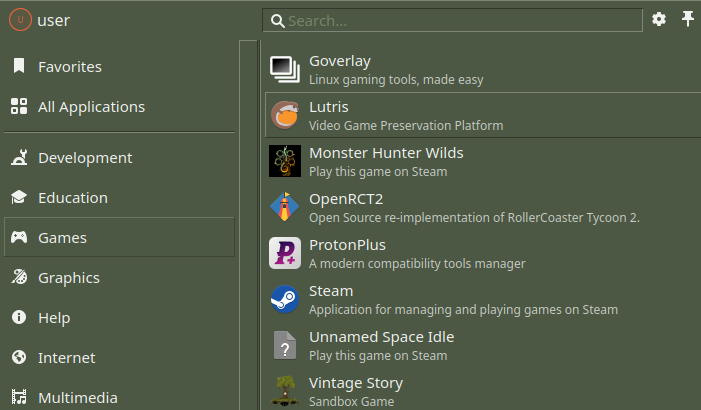701x410 pixels.
Task: Launch Lutris by its name
Action: click(x=329, y=107)
